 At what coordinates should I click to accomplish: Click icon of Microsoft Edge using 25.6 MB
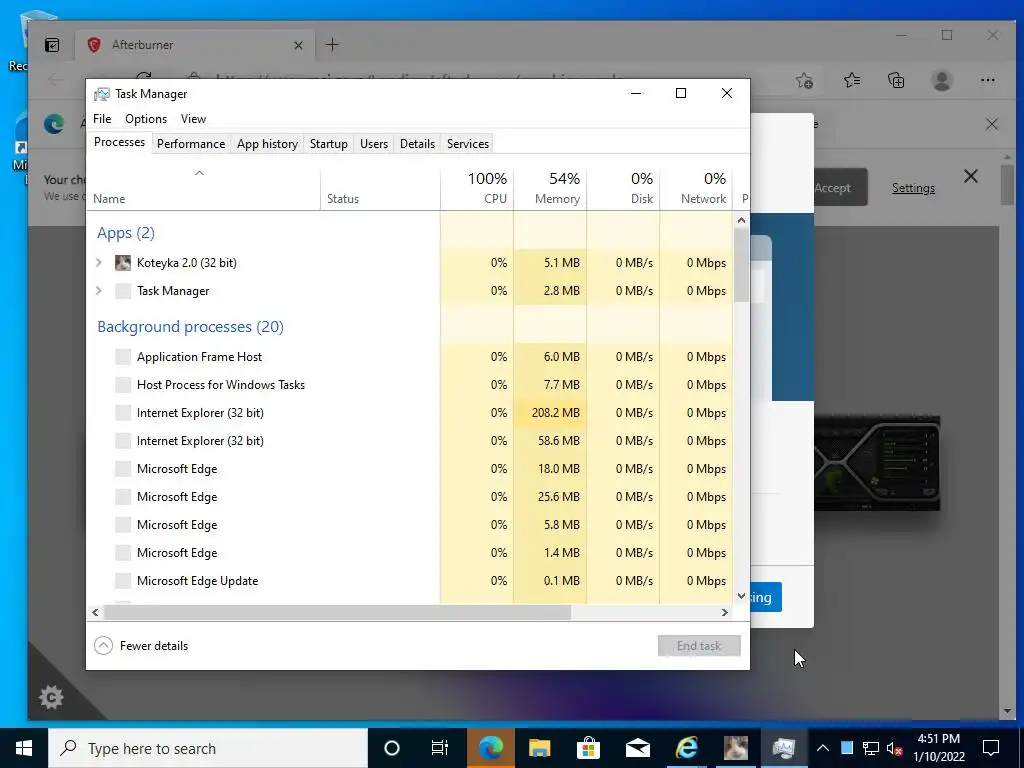click(x=123, y=497)
